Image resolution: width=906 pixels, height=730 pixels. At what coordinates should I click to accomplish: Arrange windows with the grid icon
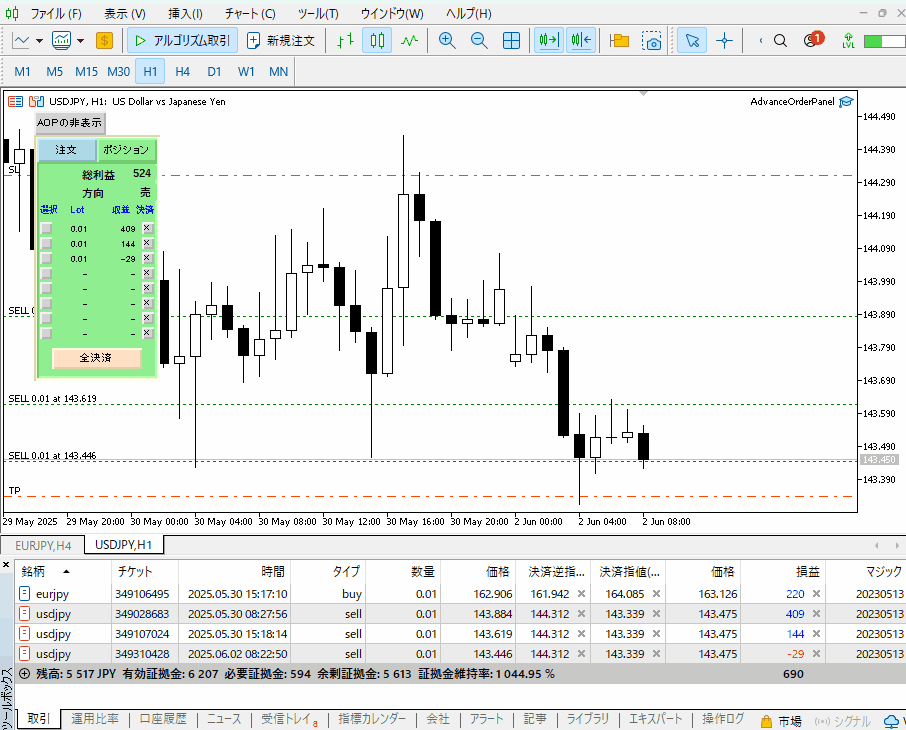click(x=511, y=40)
